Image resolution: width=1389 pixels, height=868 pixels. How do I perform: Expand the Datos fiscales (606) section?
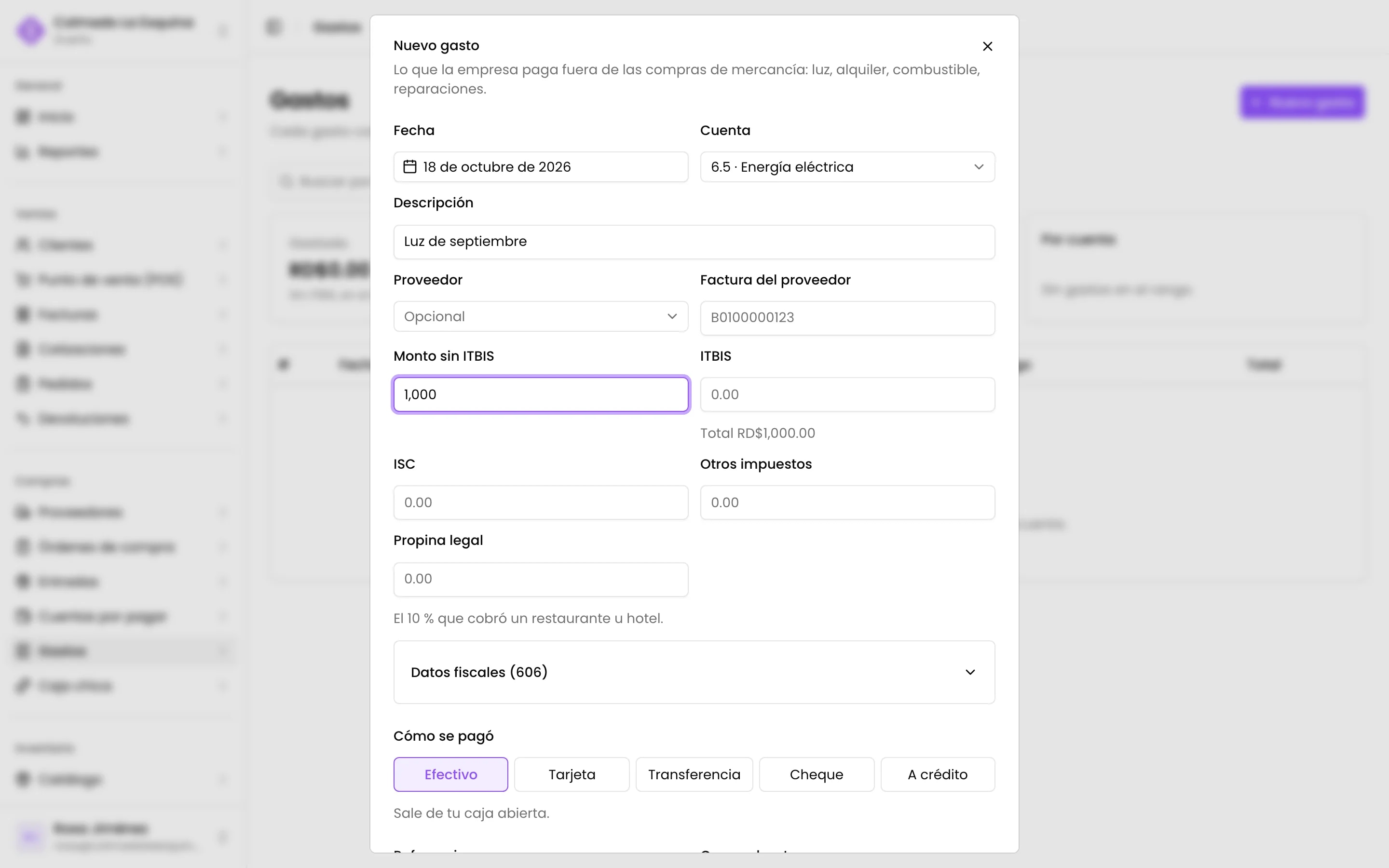(694, 672)
